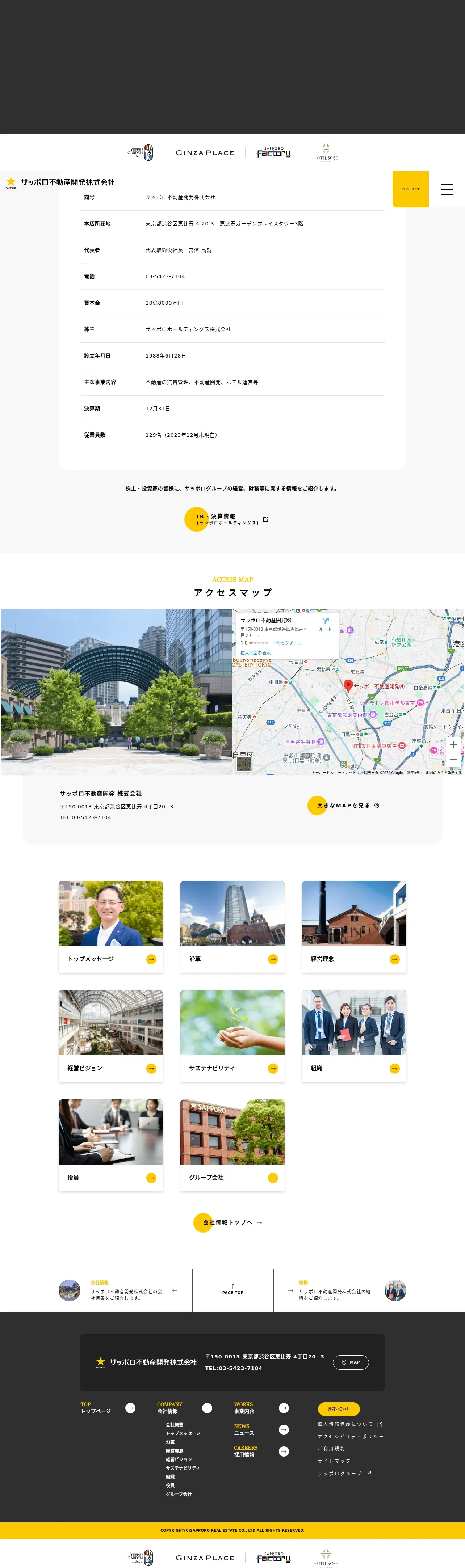Open footer submenu グループ会社

(179, 1494)
